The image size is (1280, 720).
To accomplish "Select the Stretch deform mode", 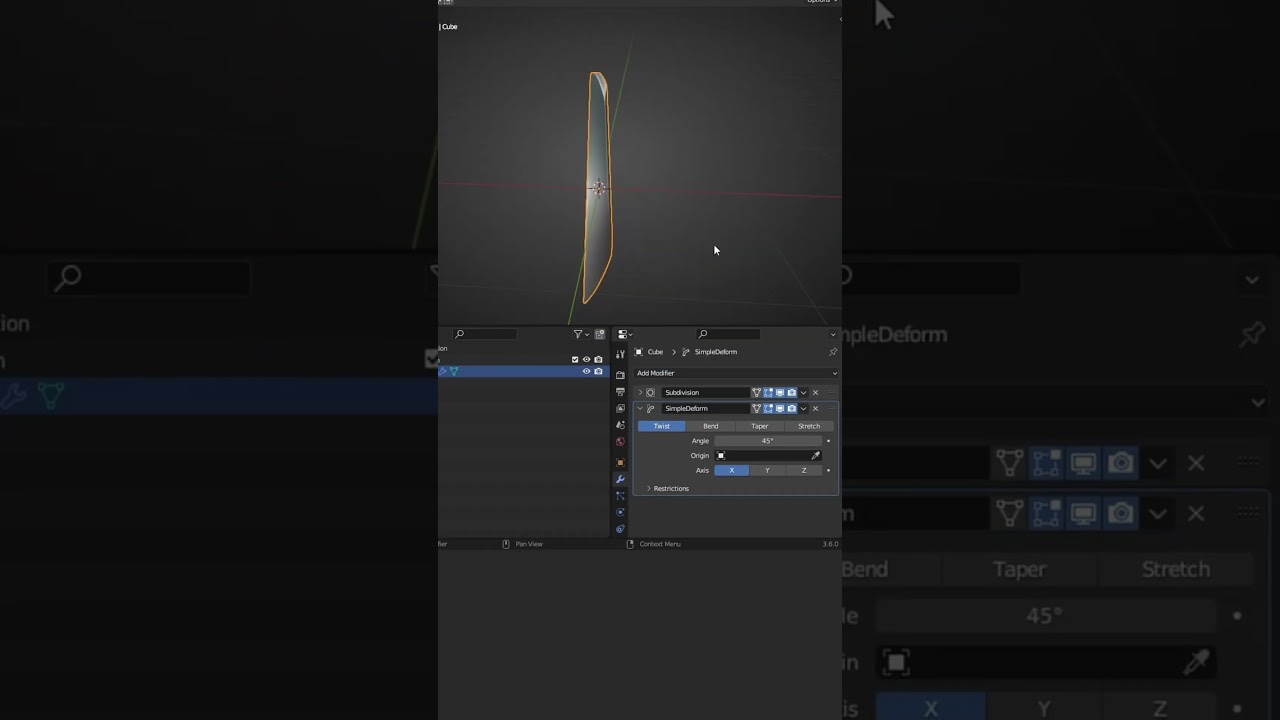I will [x=809, y=426].
